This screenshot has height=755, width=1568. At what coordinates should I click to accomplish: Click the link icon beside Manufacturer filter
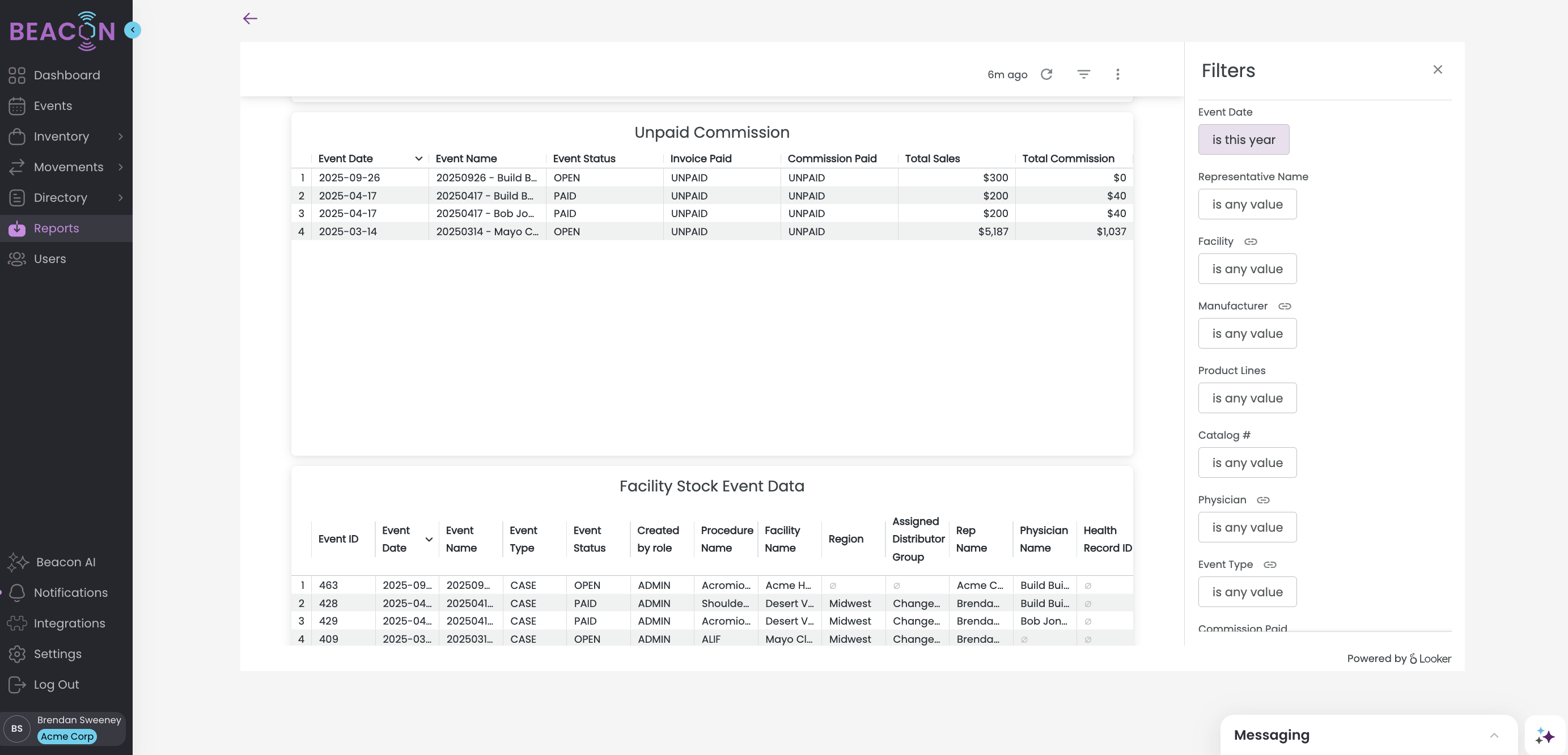pyautogui.click(x=1285, y=306)
